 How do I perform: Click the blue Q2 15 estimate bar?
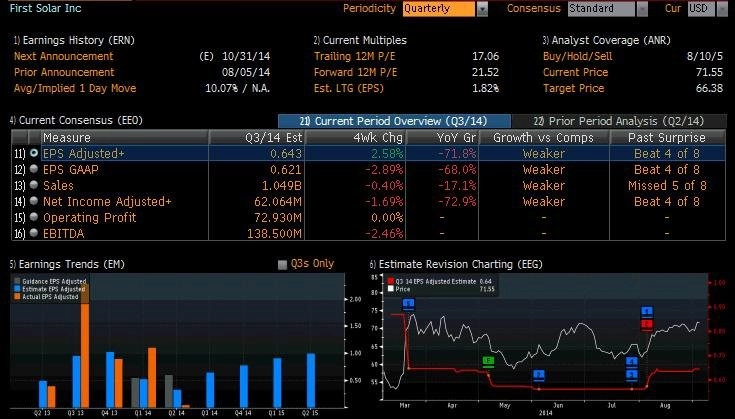(311, 380)
